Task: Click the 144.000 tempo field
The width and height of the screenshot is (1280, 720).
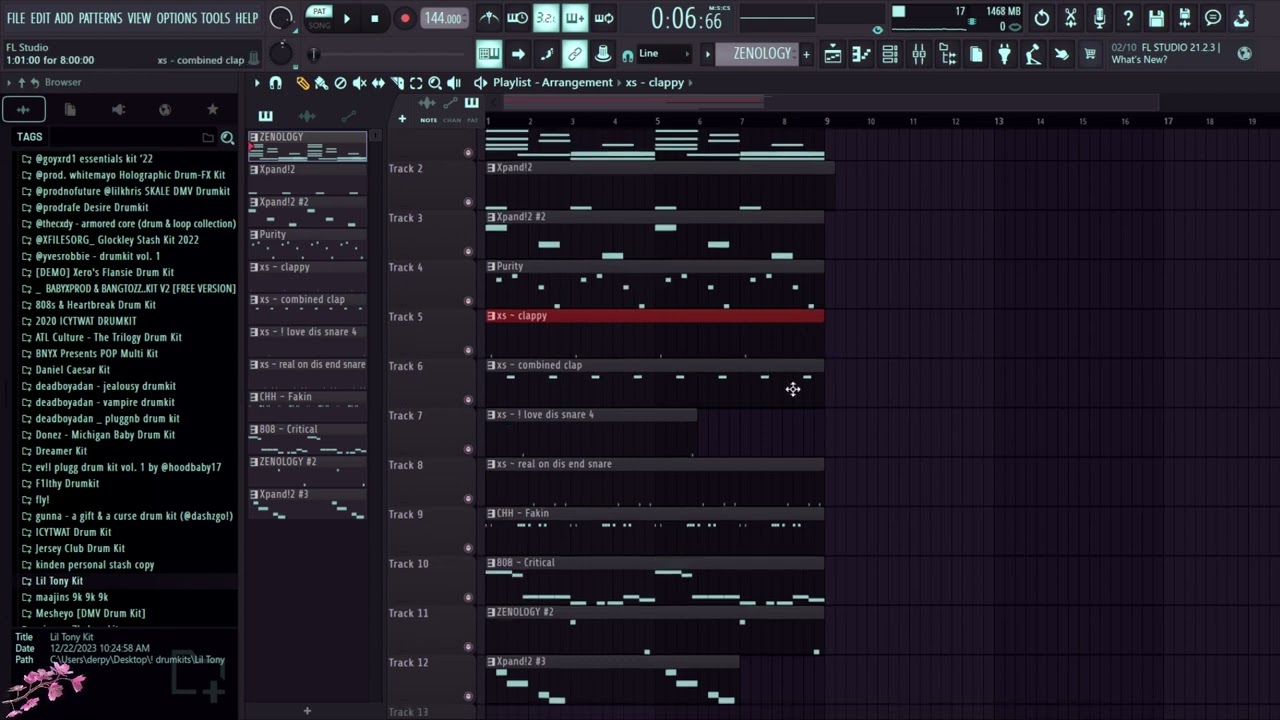Action: point(443,18)
